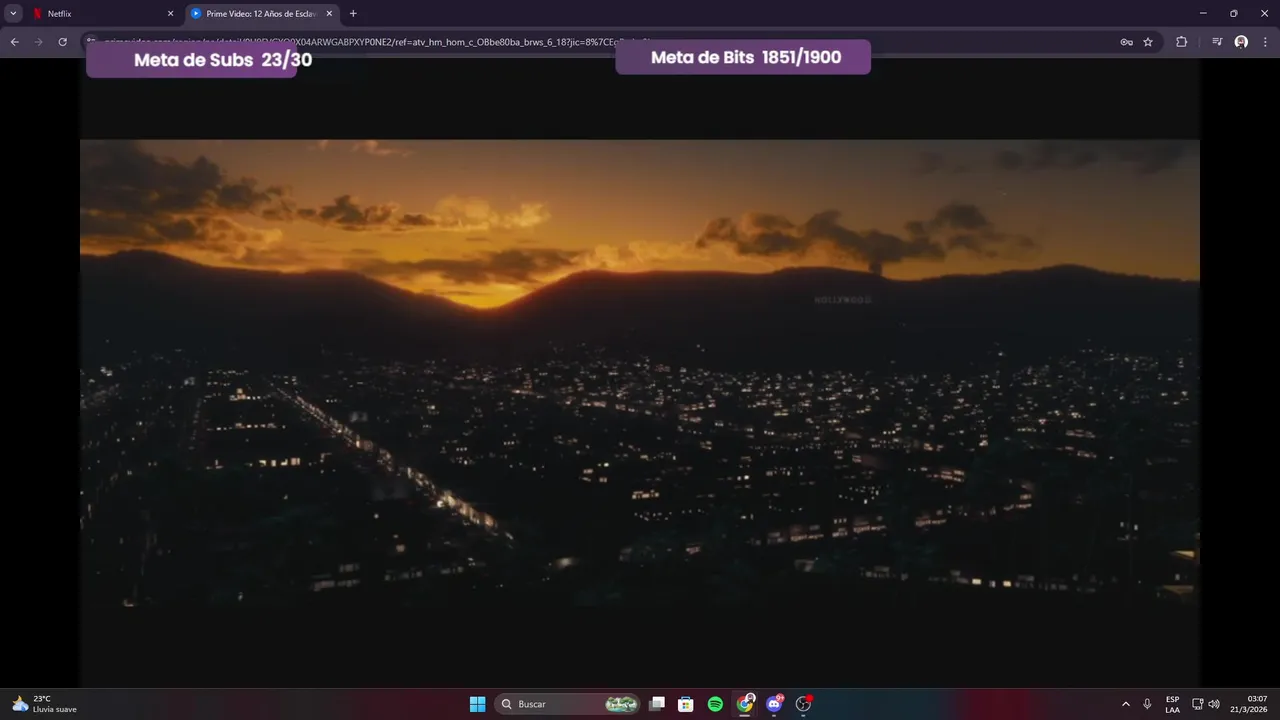Go back to the previous page
Image resolution: width=1280 pixels, height=720 pixels.
pos(14,42)
